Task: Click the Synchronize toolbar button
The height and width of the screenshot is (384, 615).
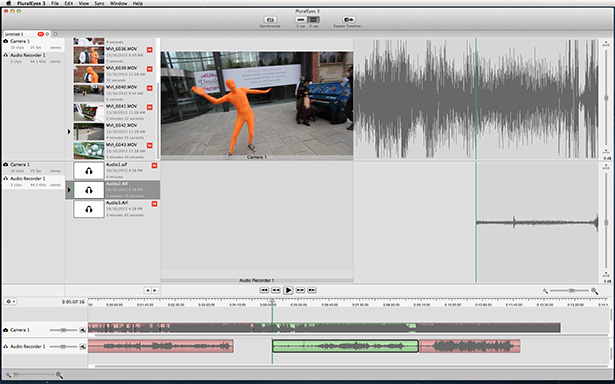Action: pyautogui.click(x=270, y=20)
